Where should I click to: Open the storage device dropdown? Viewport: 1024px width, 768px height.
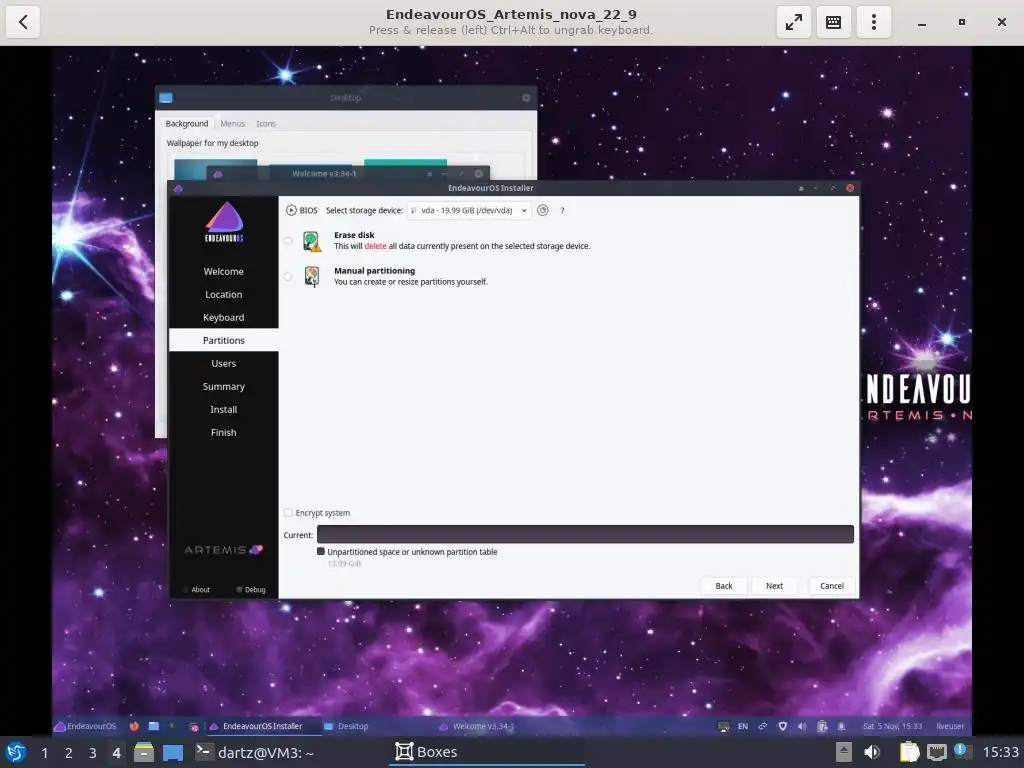coord(469,210)
